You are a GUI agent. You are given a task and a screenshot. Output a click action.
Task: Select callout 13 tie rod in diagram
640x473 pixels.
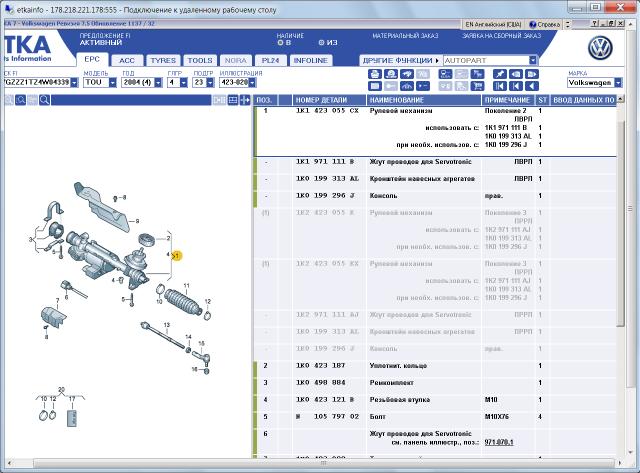(x=167, y=325)
